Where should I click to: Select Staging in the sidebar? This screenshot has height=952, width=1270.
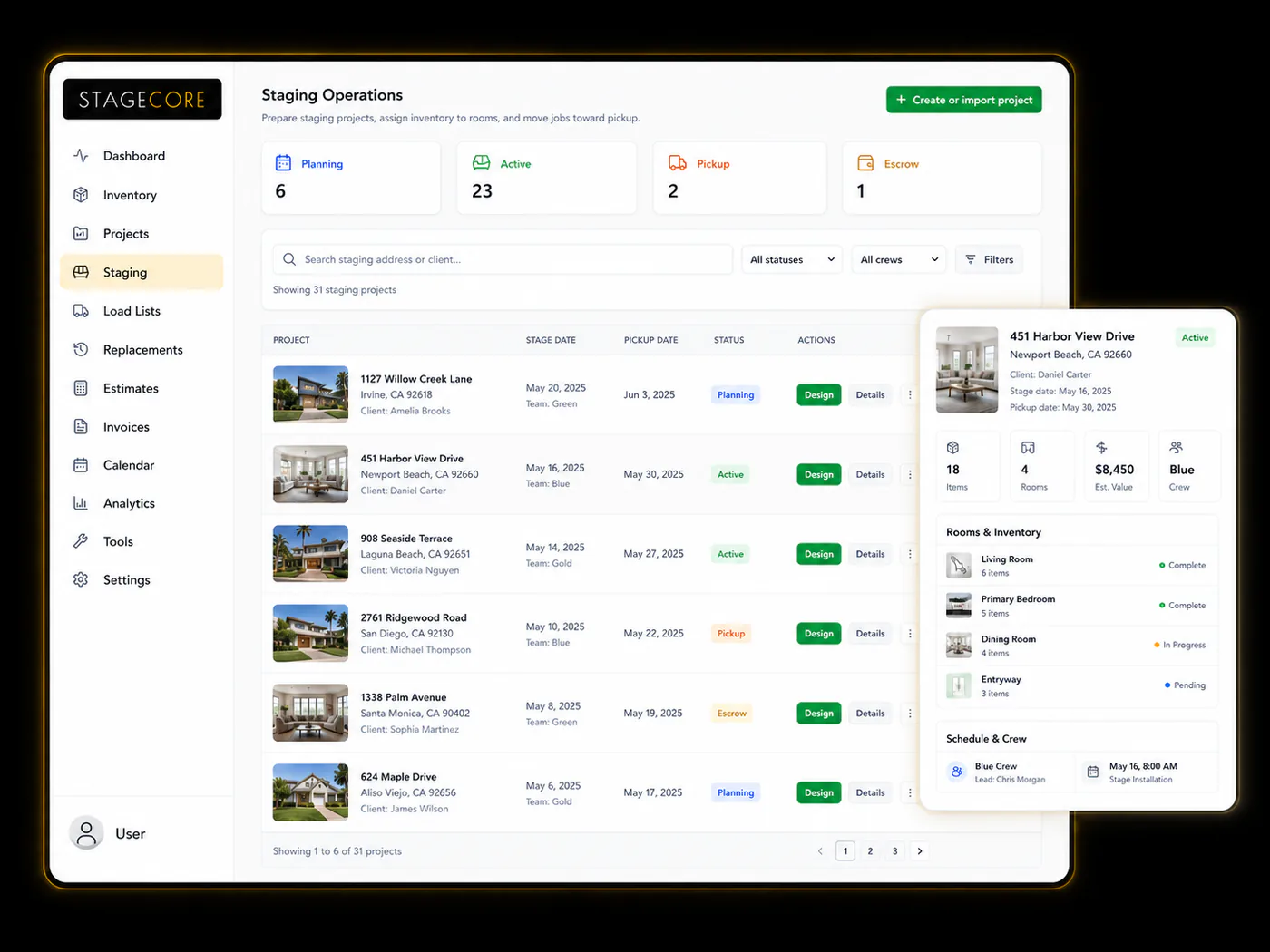(142, 272)
